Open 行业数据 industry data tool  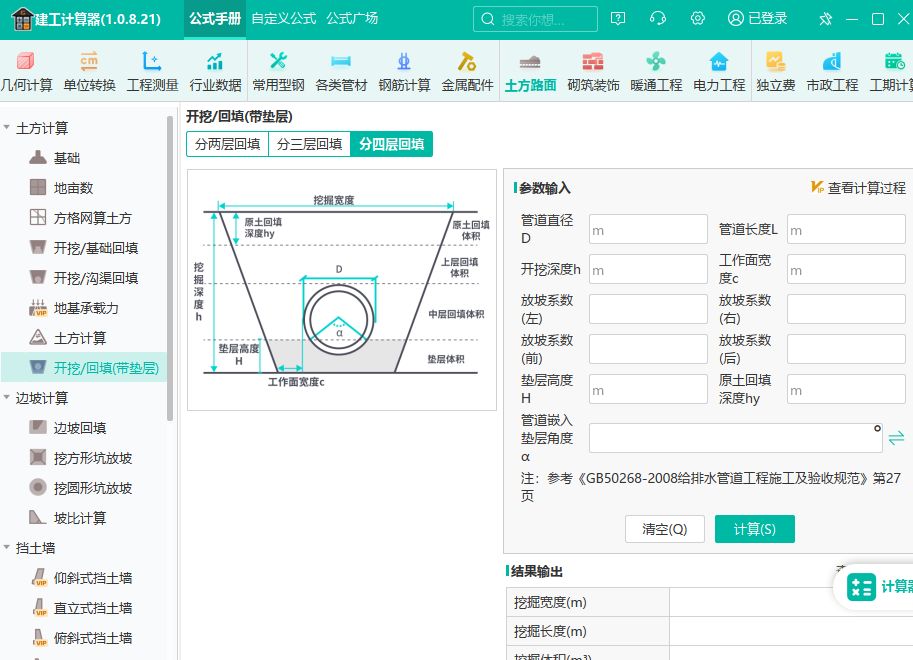pos(215,71)
